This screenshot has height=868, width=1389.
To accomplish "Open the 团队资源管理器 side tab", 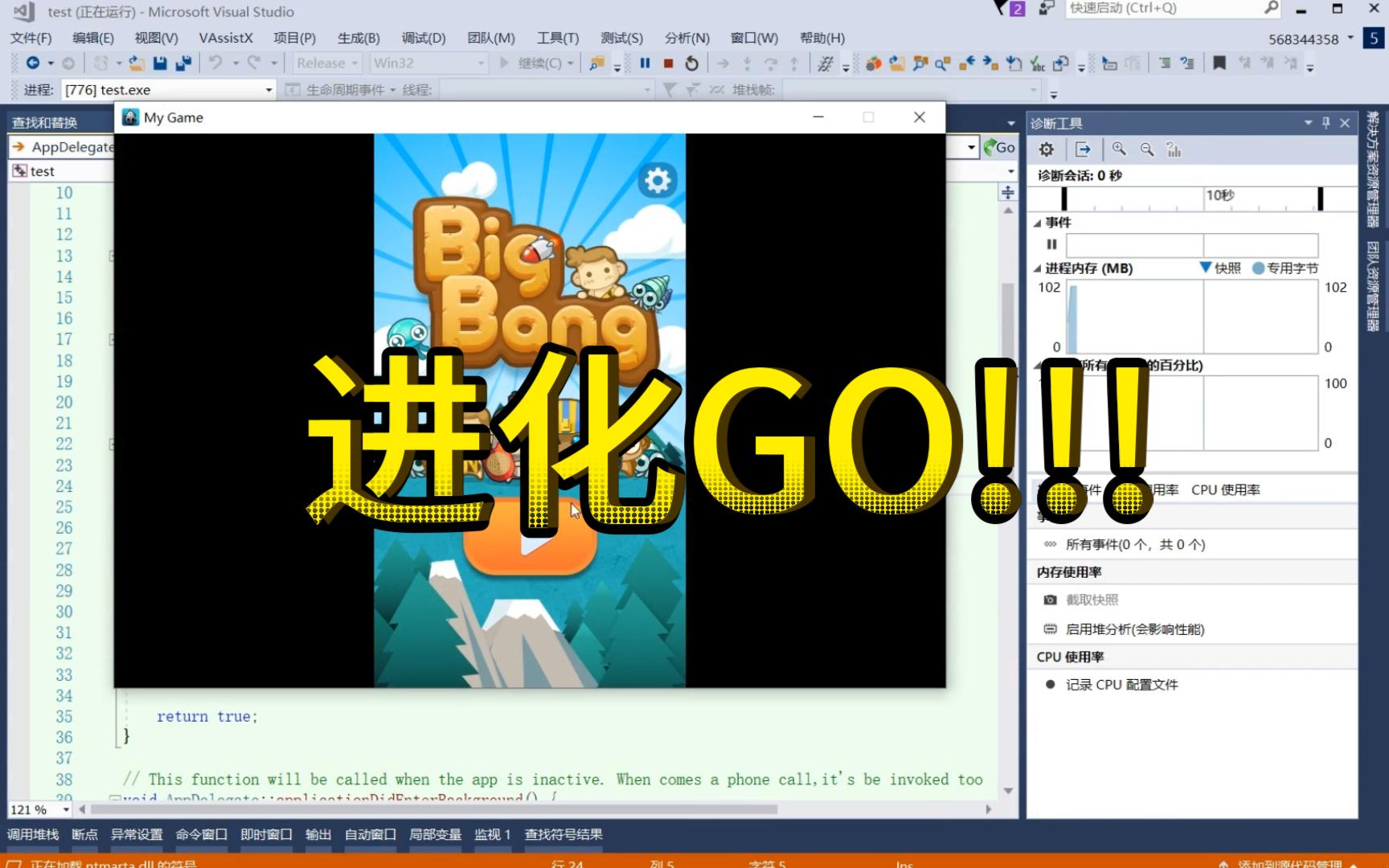I will coord(1373,287).
